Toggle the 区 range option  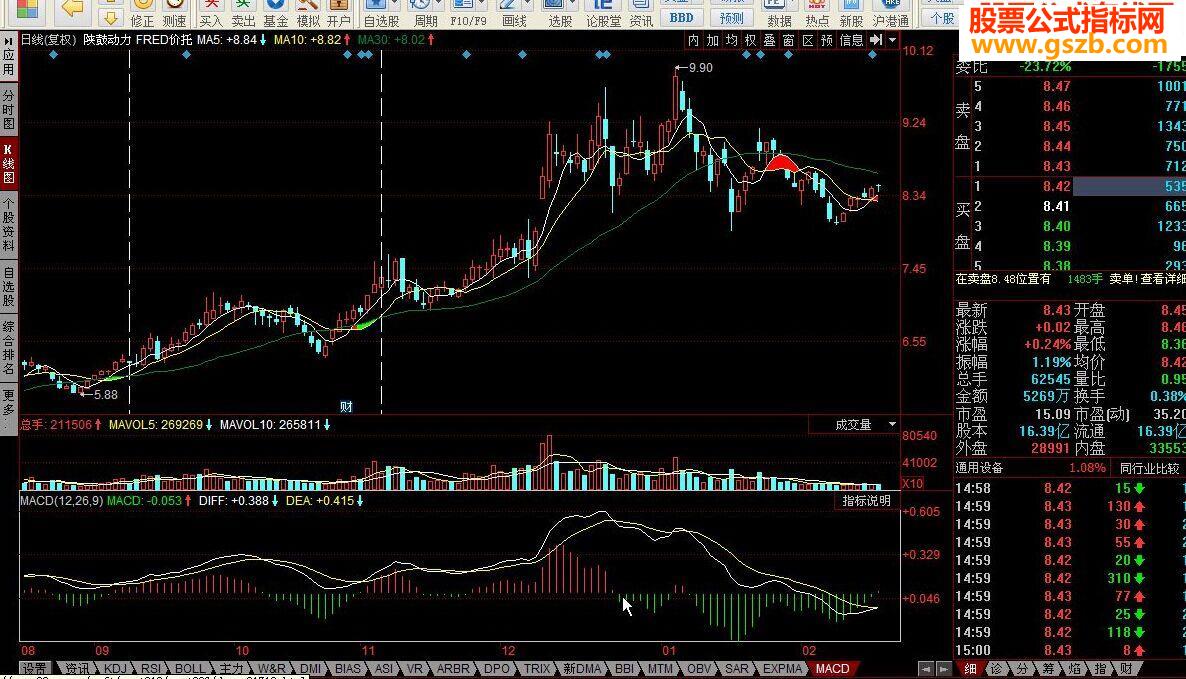[808, 40]
